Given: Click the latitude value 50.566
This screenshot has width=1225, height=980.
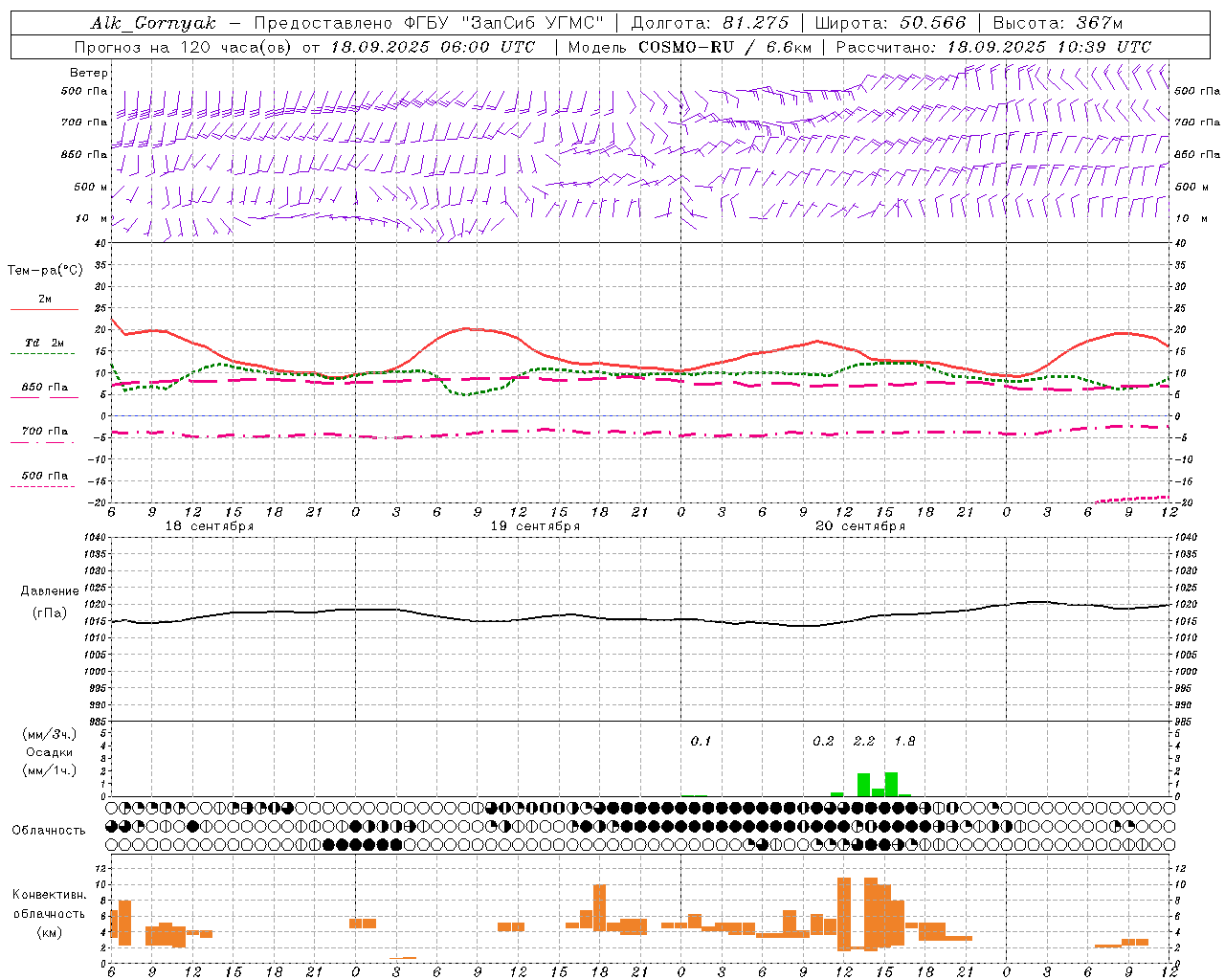Looking at the screenshot, I should [x=934, y=23].
